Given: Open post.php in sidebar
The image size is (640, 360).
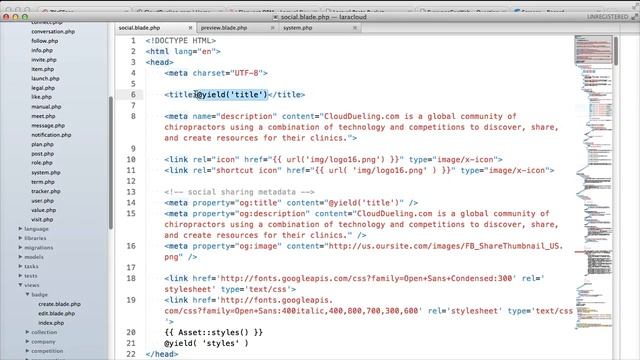Looking at the screenshot, I should click(42, 153).
